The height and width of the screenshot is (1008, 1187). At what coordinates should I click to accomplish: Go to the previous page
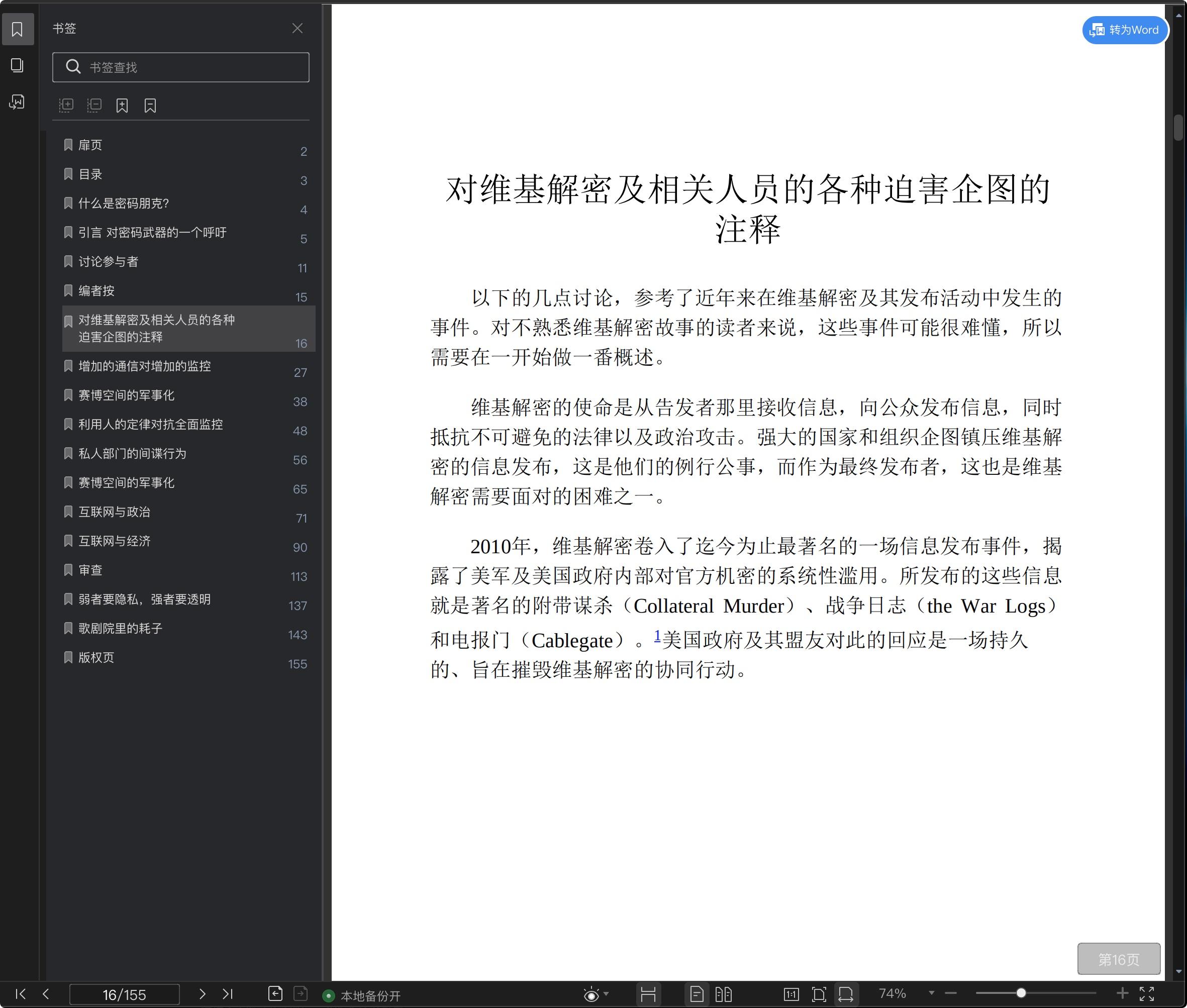(x=46, y=994)
